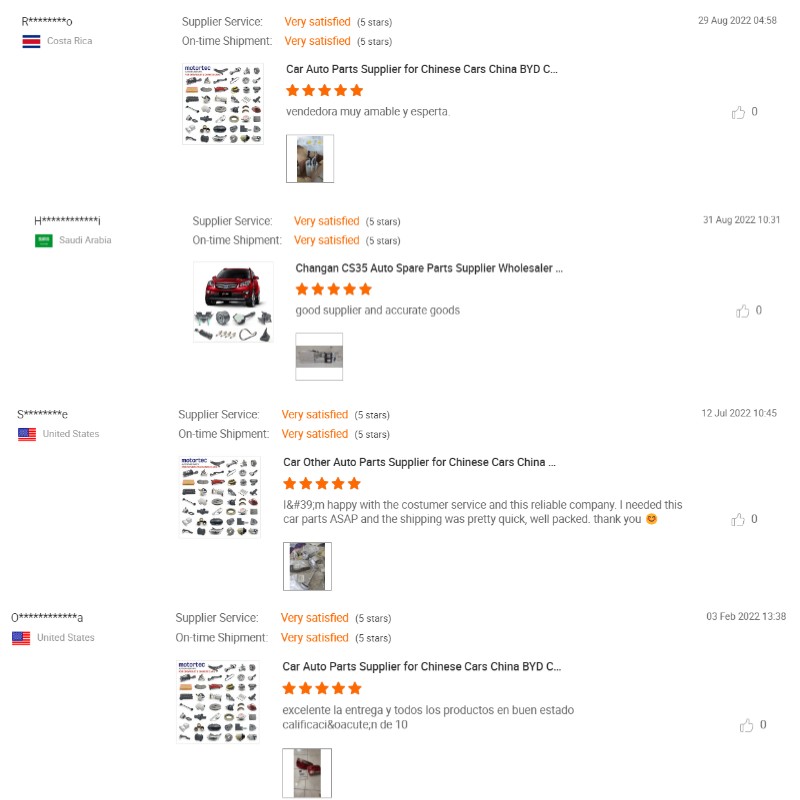The height and width of the screenshot is (800, 800).
Task: View red Changan CS35 product image
Action: (233, 302)
